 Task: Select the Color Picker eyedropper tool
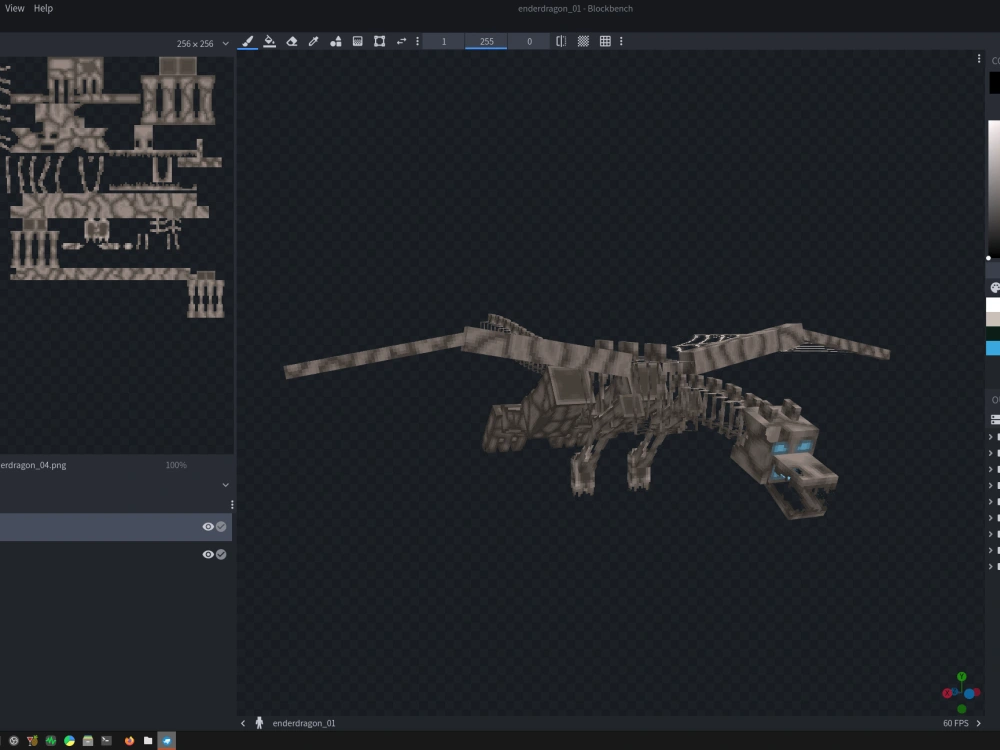click(313, 42)
